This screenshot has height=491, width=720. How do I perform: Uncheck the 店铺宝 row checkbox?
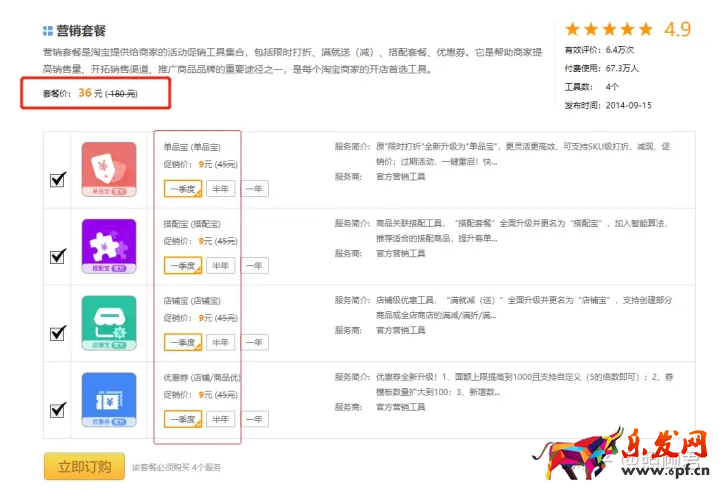(x=58, y=333)
